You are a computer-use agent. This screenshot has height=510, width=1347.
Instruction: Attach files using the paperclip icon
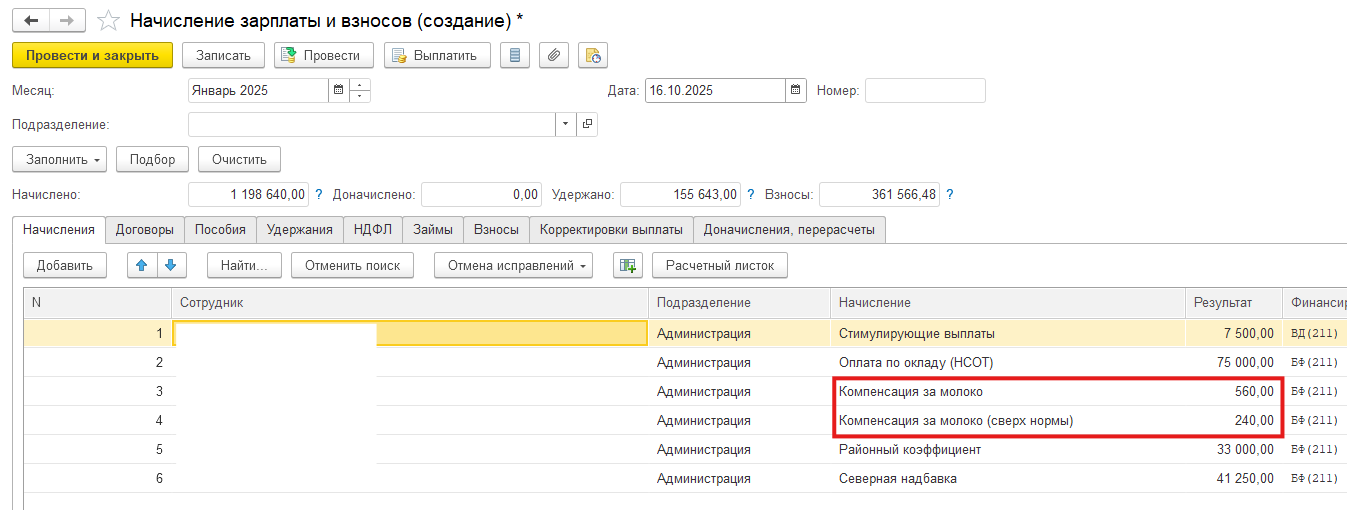tap(554, 55)
